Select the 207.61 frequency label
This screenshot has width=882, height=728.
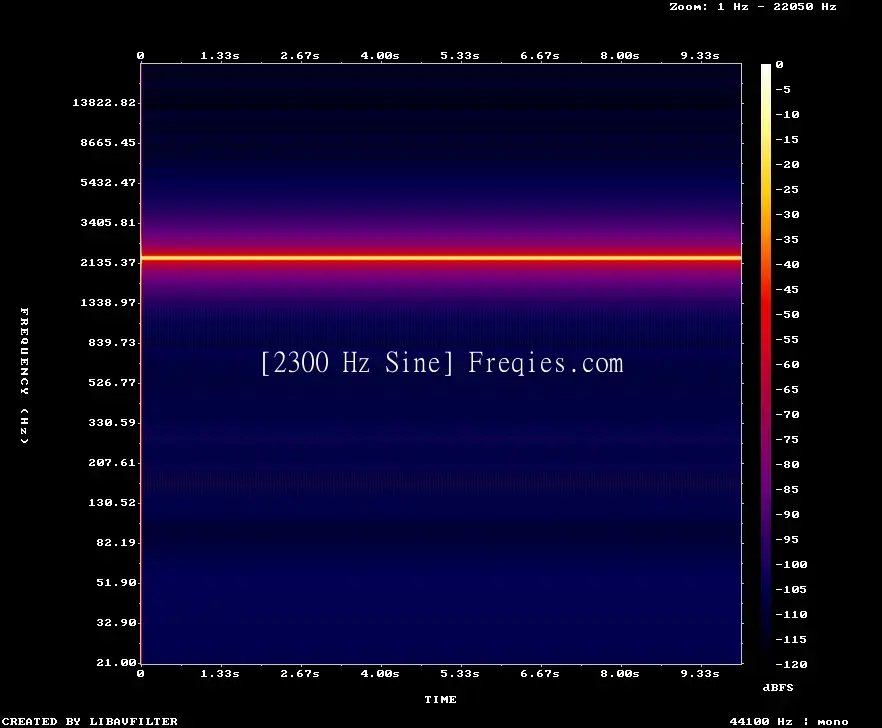[112, 462]
